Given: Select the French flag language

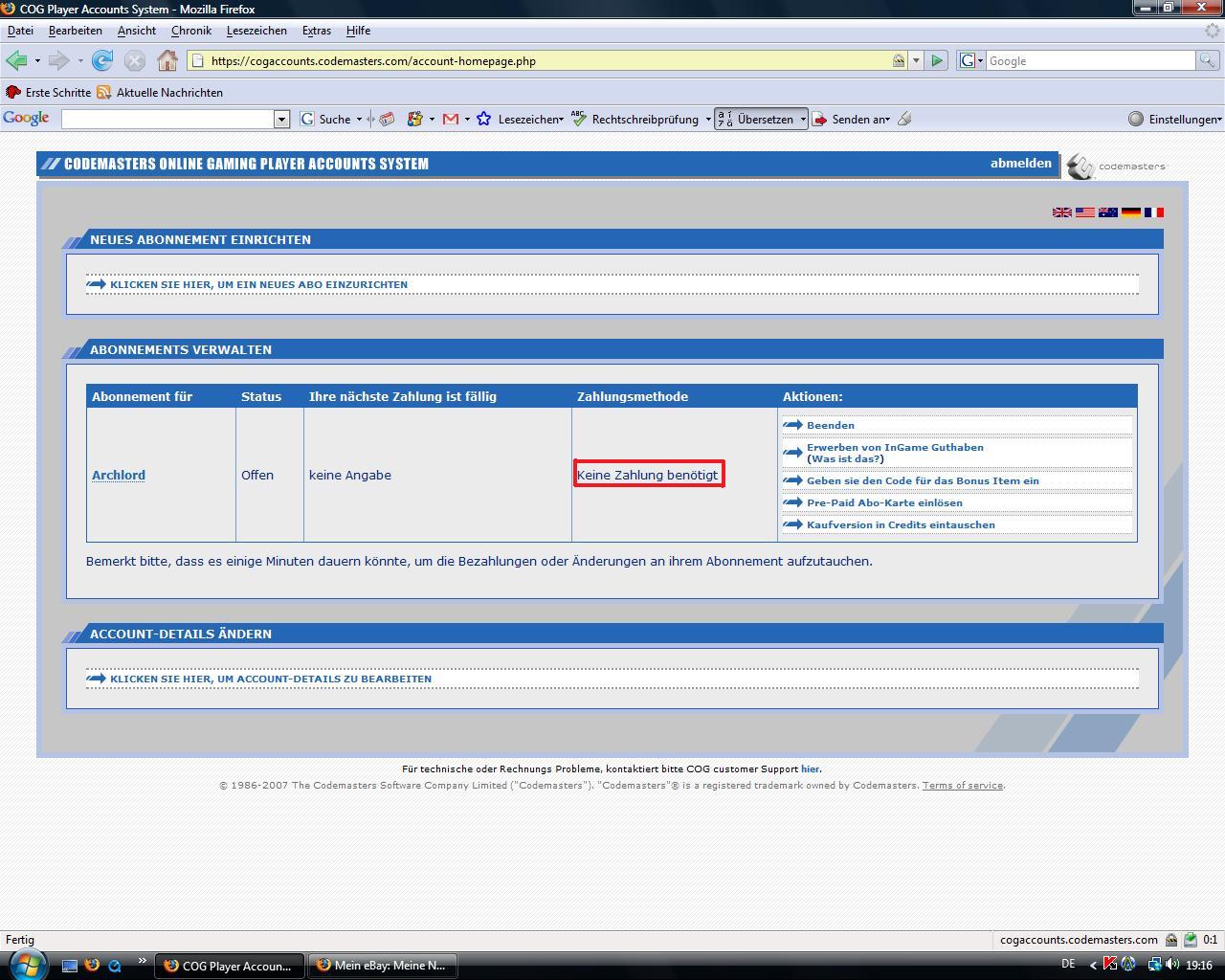Looking at the screenshot, I should click(x=1154, y=212).
